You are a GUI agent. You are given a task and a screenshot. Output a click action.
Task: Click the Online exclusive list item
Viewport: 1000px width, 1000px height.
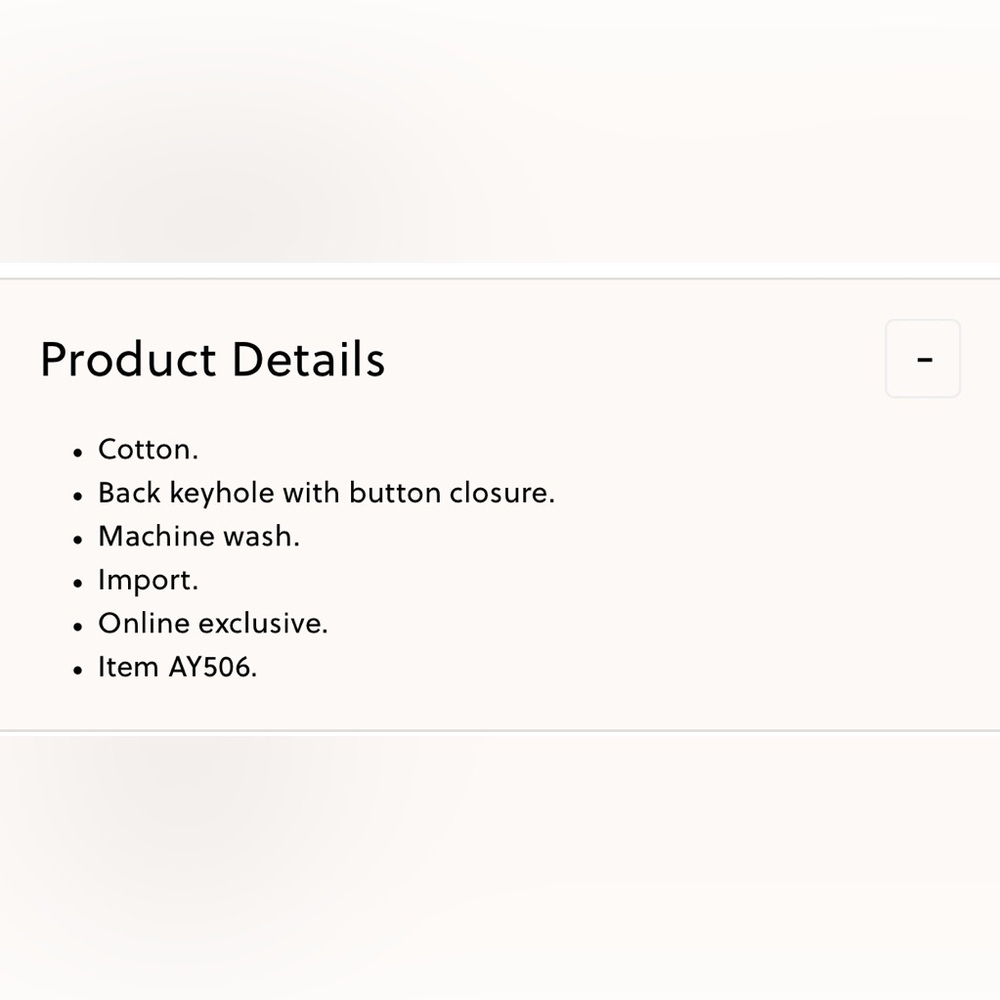click(212, 624)
